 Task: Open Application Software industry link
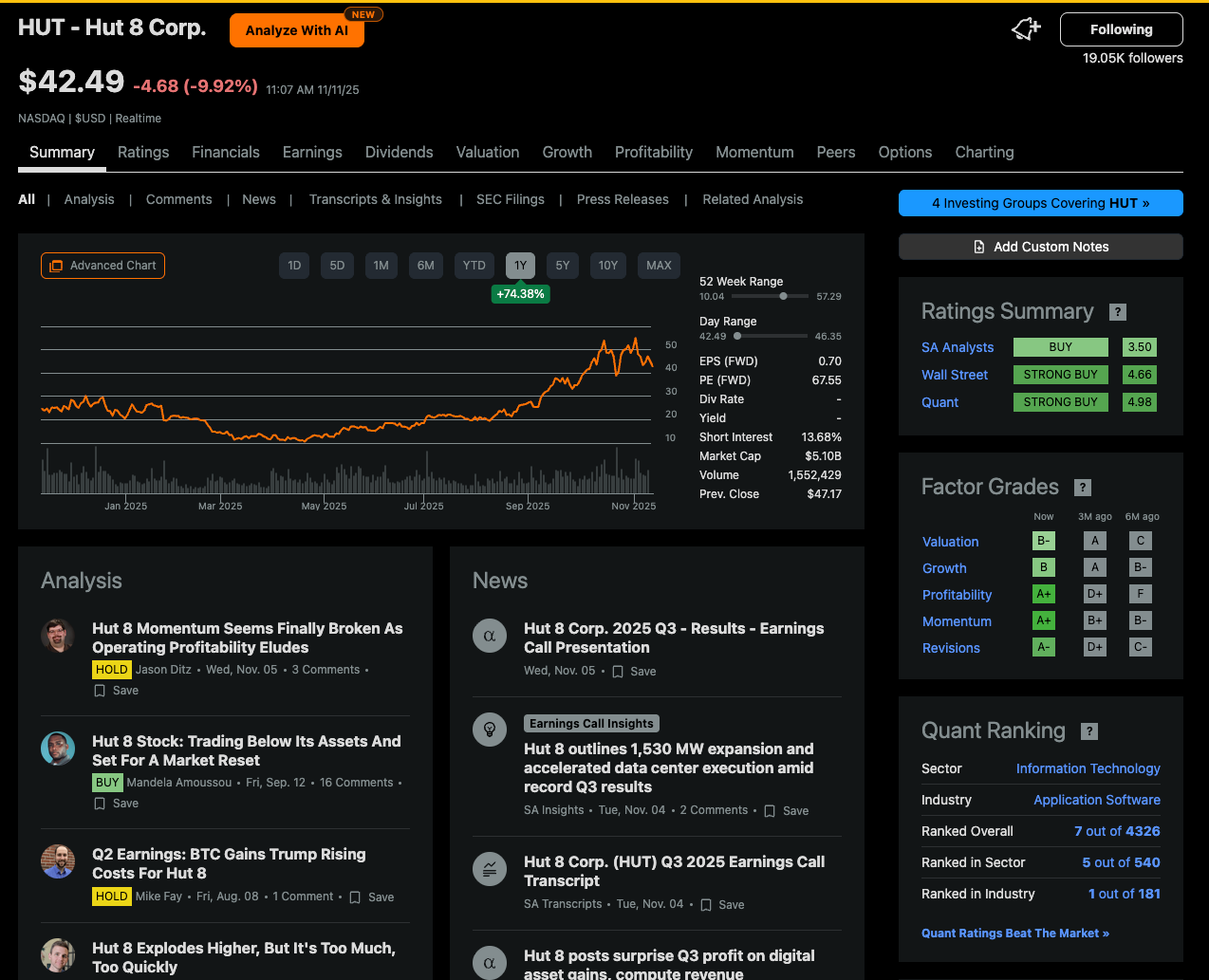[1097, 800]
